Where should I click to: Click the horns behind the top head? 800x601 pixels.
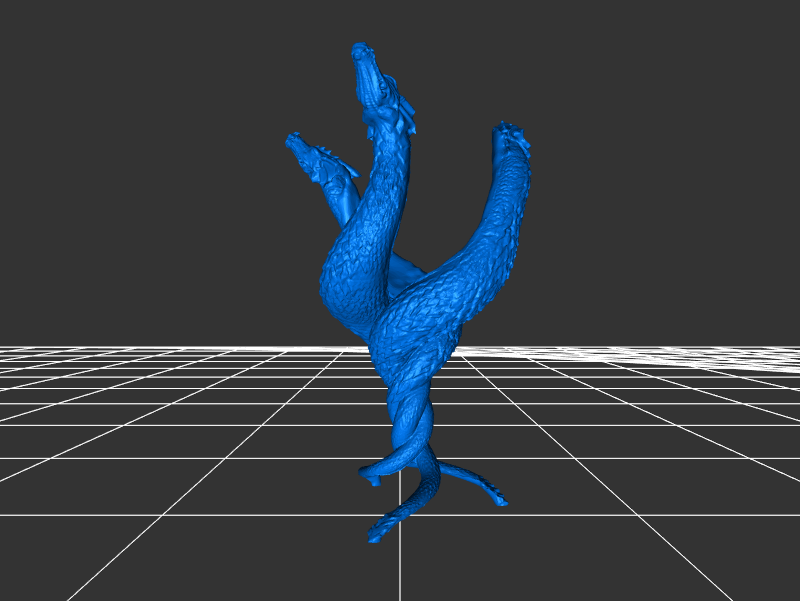(404, 117)
